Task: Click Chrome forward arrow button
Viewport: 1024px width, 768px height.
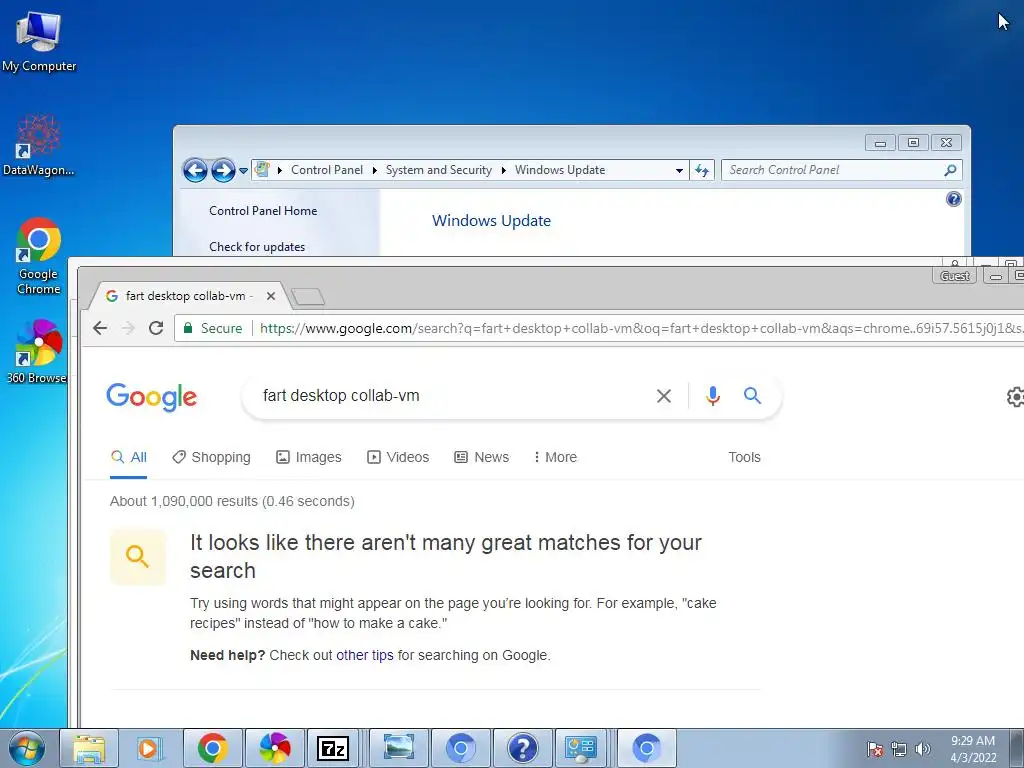Action: [x=128, y=328]
